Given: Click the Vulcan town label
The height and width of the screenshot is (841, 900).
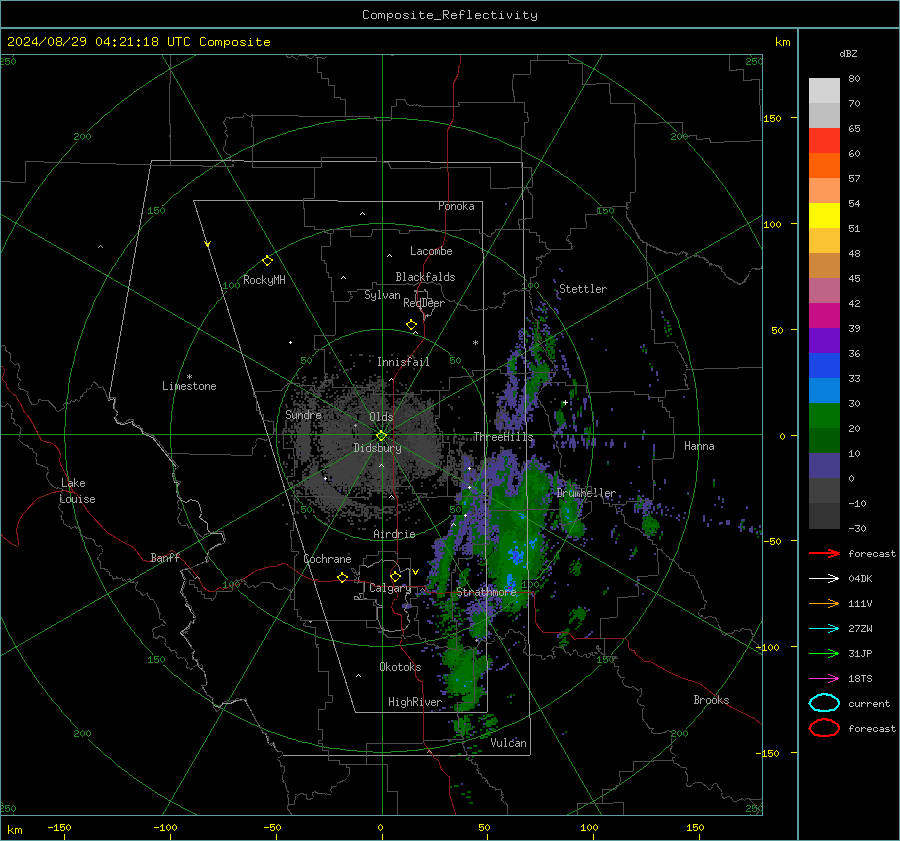Looking at the screenshot, I should pyautogui.click(x=508, y=743).
